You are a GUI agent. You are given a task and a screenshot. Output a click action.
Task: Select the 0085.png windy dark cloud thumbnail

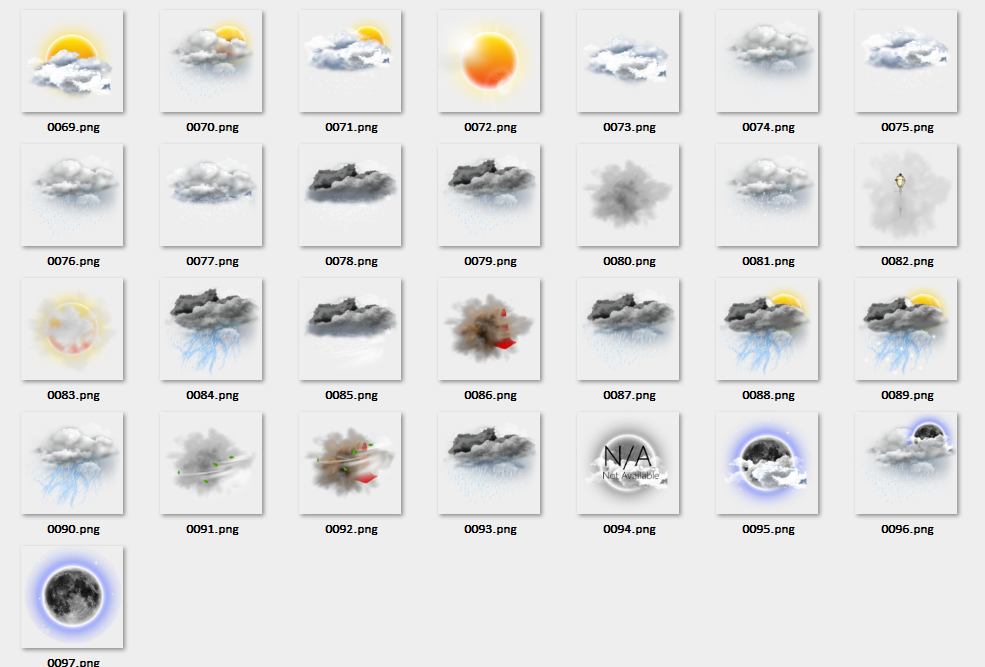pyautogui.click(x=350, y=329)
